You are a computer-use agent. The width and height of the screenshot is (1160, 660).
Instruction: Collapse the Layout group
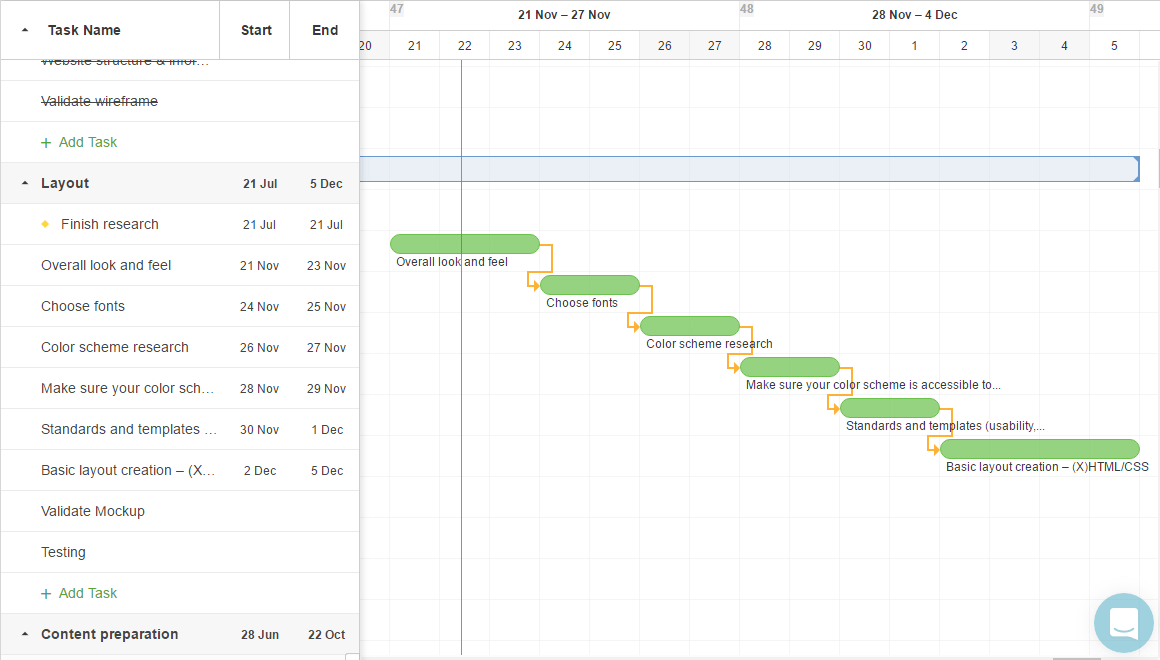[x=23, y=183]
